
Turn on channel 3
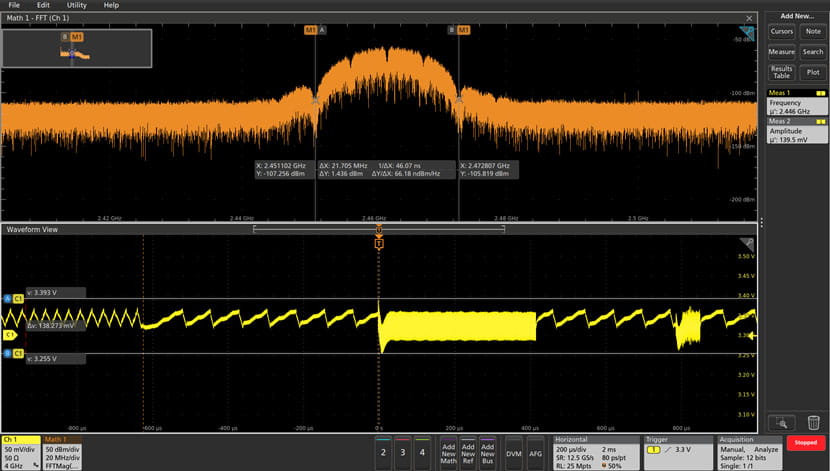tap(402, 451)
